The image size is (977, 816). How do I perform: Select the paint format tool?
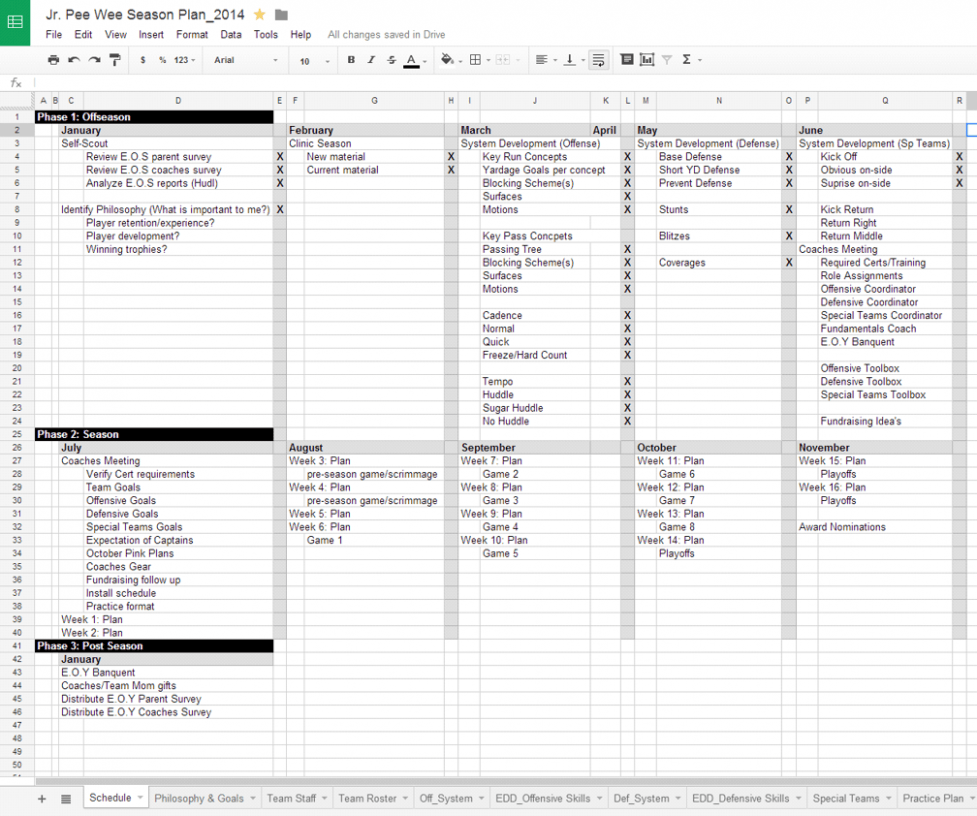pos(115,60)
